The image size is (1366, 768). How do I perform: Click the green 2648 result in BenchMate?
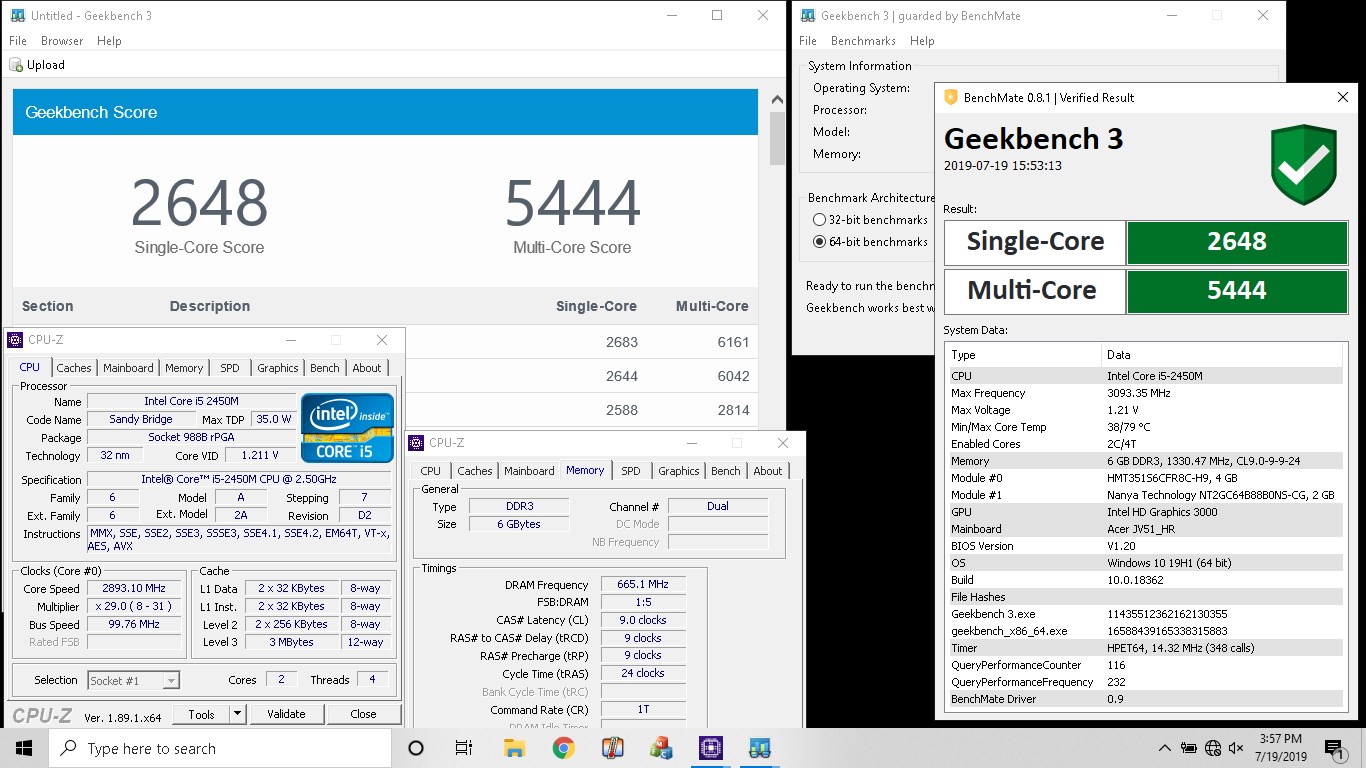pyautogui.click(x=1237, y=241)
